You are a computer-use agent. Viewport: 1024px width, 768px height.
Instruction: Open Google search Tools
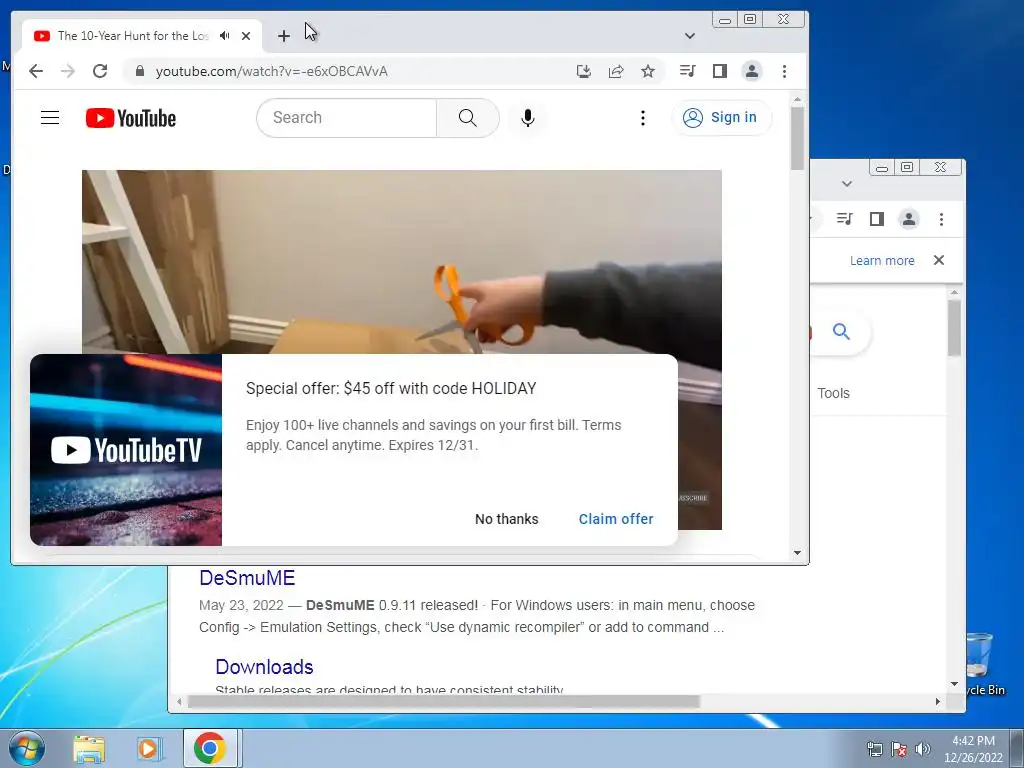[x=833, y=393]
